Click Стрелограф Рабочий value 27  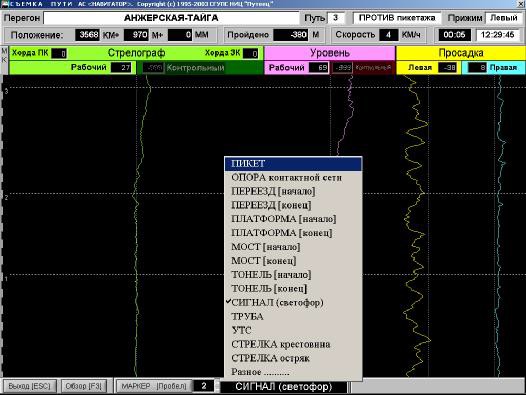coord(121,67)
